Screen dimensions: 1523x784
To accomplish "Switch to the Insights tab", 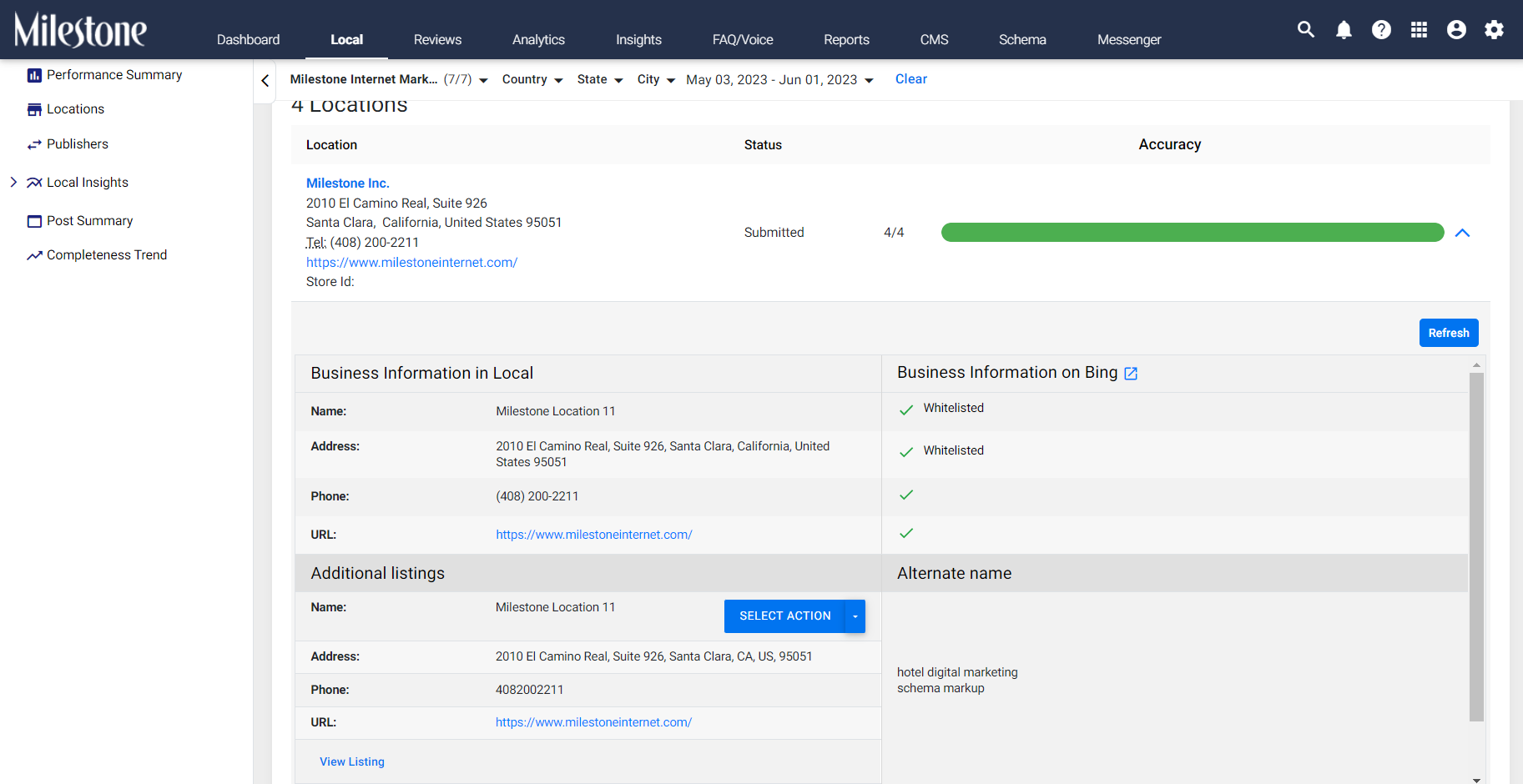I will pos(638,39).
